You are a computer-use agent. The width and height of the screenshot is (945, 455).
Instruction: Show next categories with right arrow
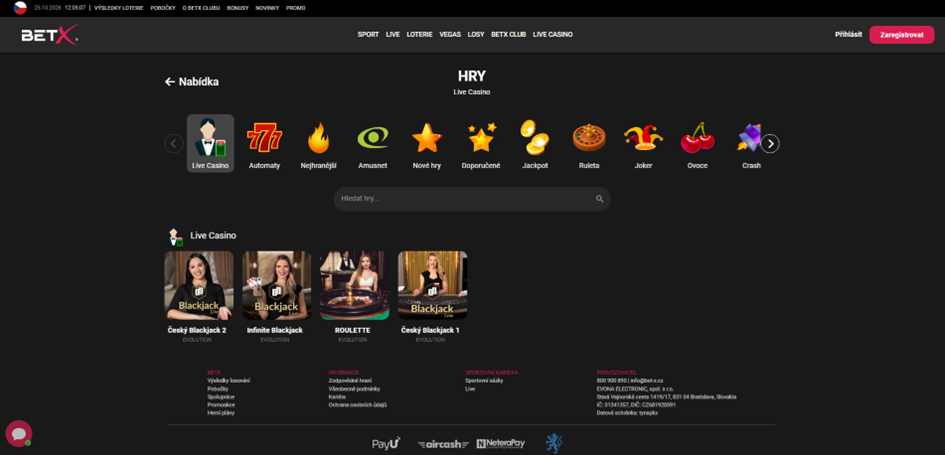[x=770, y=143]
